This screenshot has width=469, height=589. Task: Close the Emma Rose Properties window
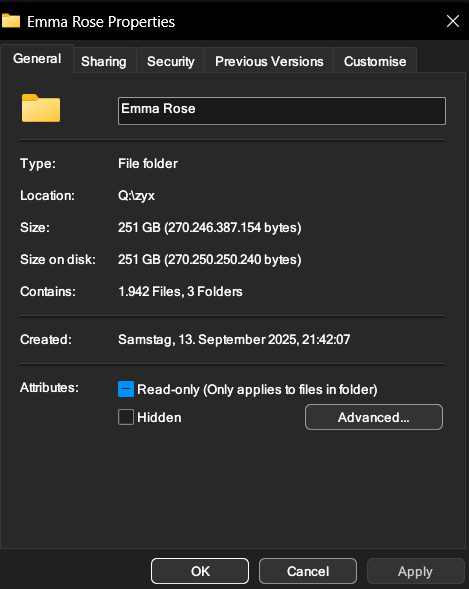click(x=453, y=21)
